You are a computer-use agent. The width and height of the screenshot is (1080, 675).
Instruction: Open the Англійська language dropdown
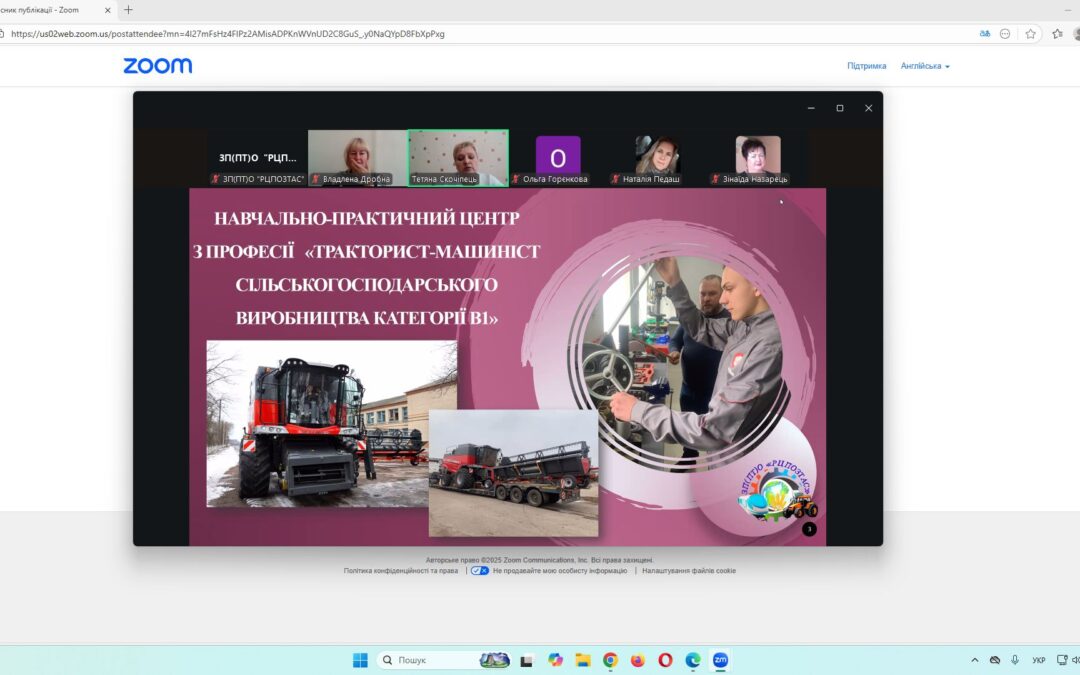coord(921,65)
